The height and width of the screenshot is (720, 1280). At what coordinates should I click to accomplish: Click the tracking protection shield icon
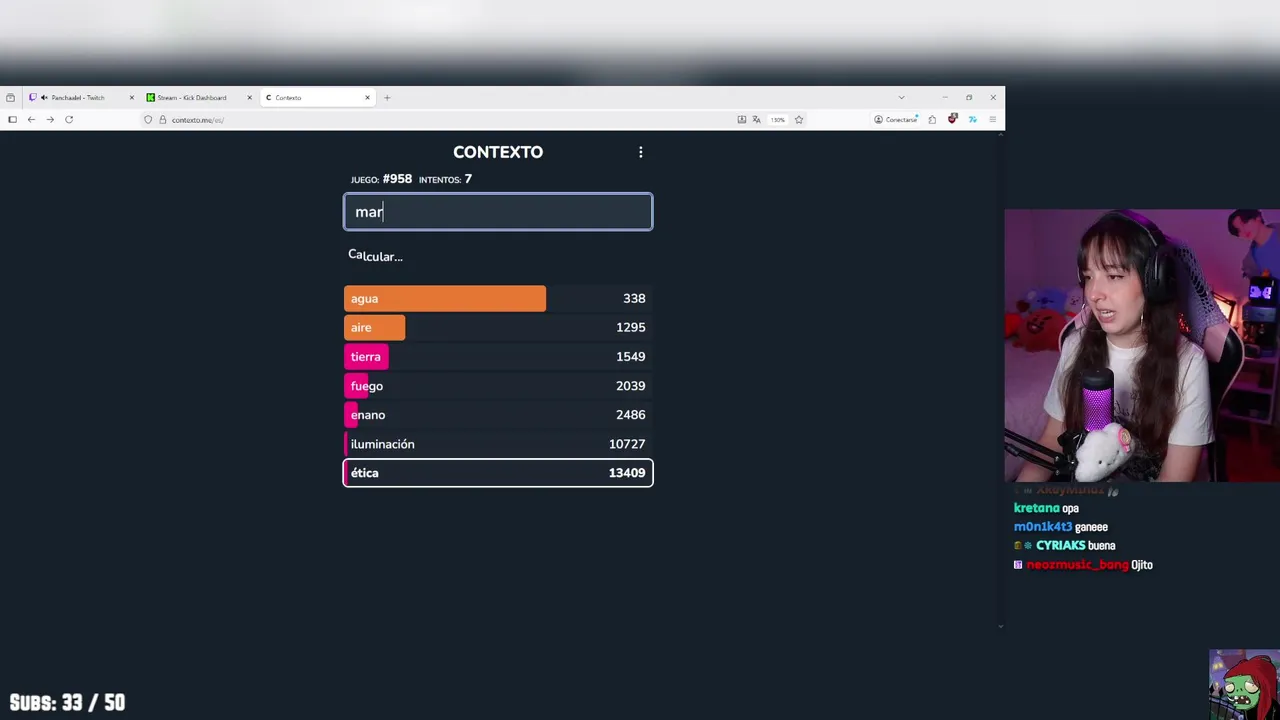pyautogui.click(x=148, y=119)
